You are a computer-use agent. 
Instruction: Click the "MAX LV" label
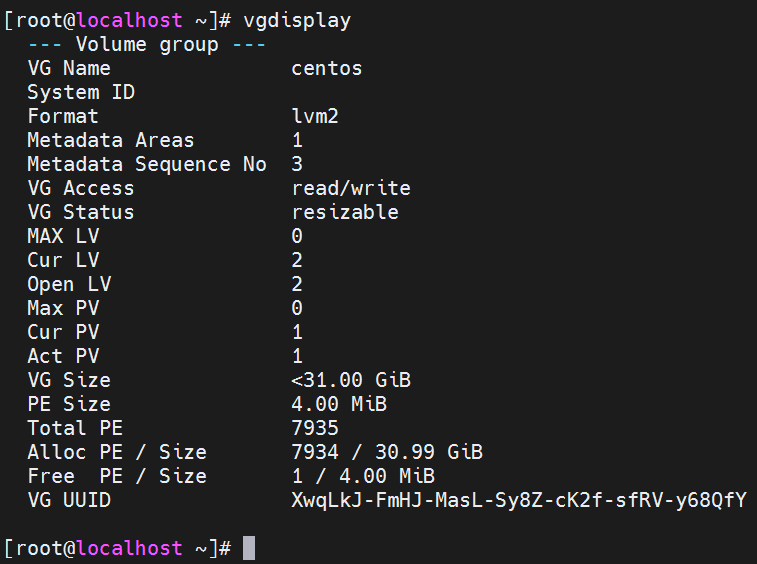pyautogui.click(x=63, y=236)
